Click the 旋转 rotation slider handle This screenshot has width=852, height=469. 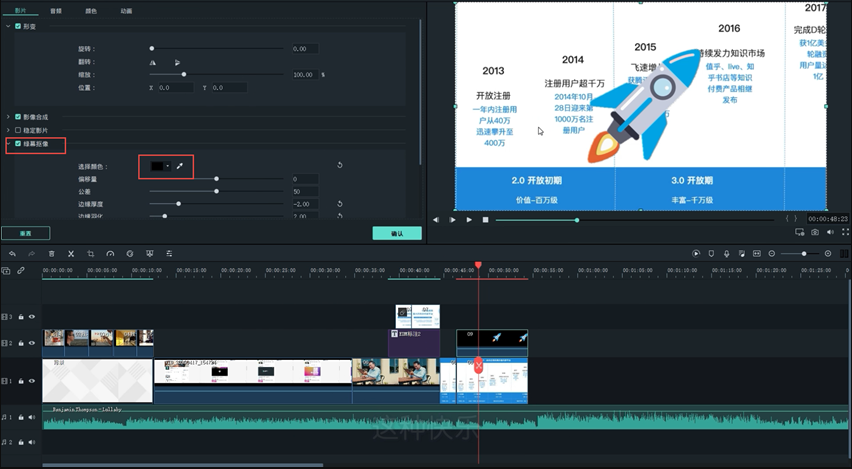152,48
